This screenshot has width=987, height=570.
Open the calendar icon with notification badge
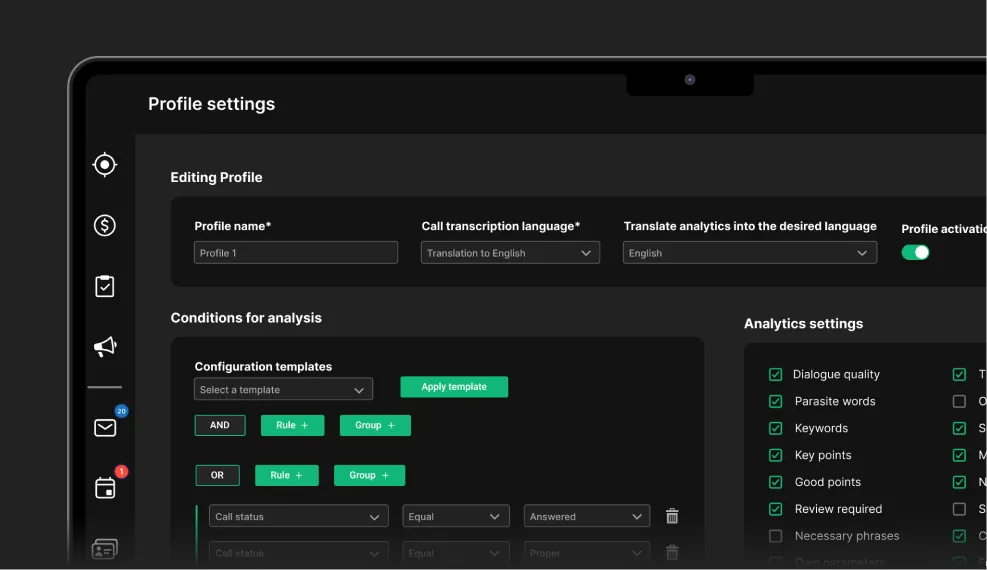click(105, 488)
